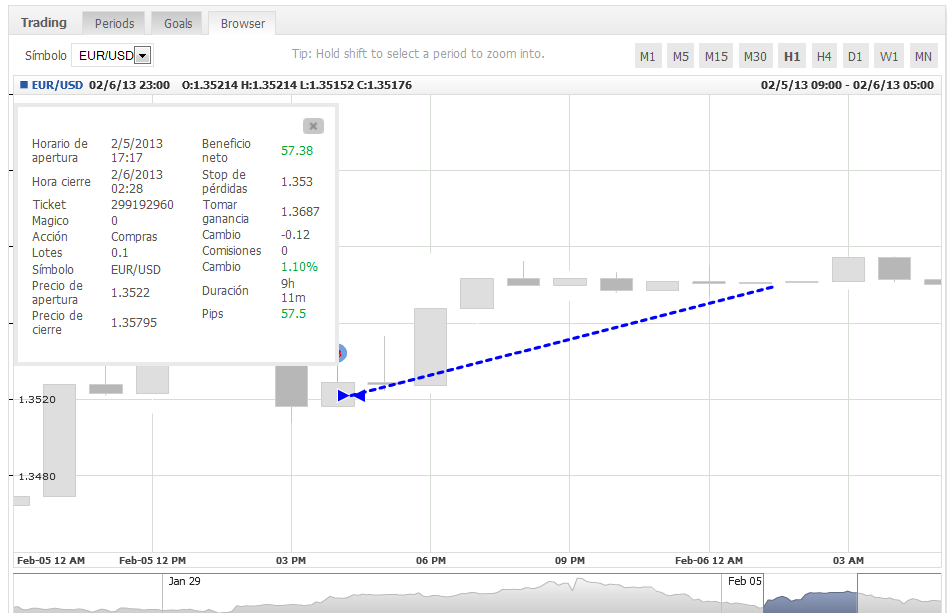Click the closing price 1.35795
The height and width of the screenshot is (613, 947).
pyautogui.click(x=133, y=323)
